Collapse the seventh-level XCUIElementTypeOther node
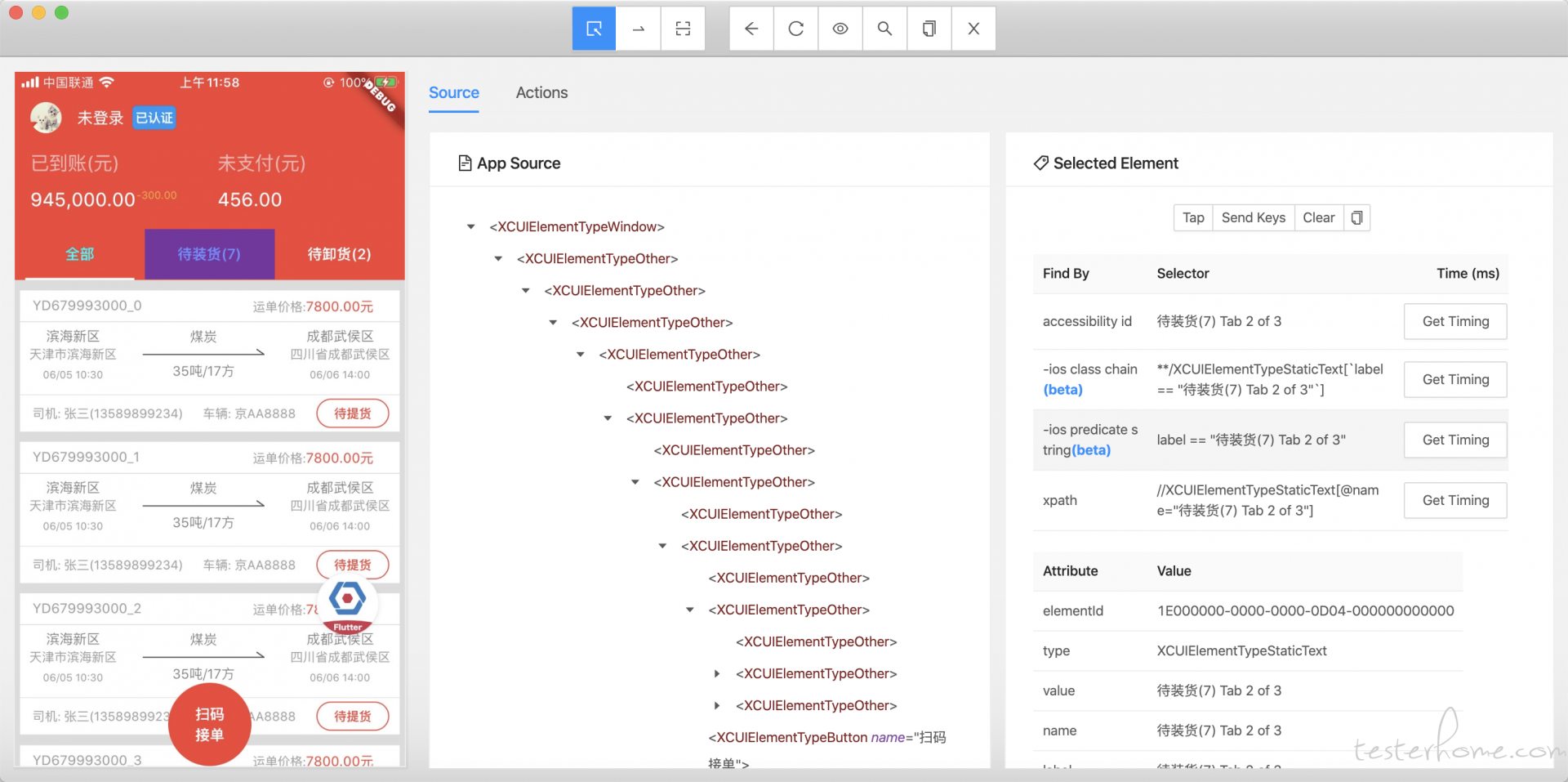This screenshot has height=782, width=1568. 608,418
